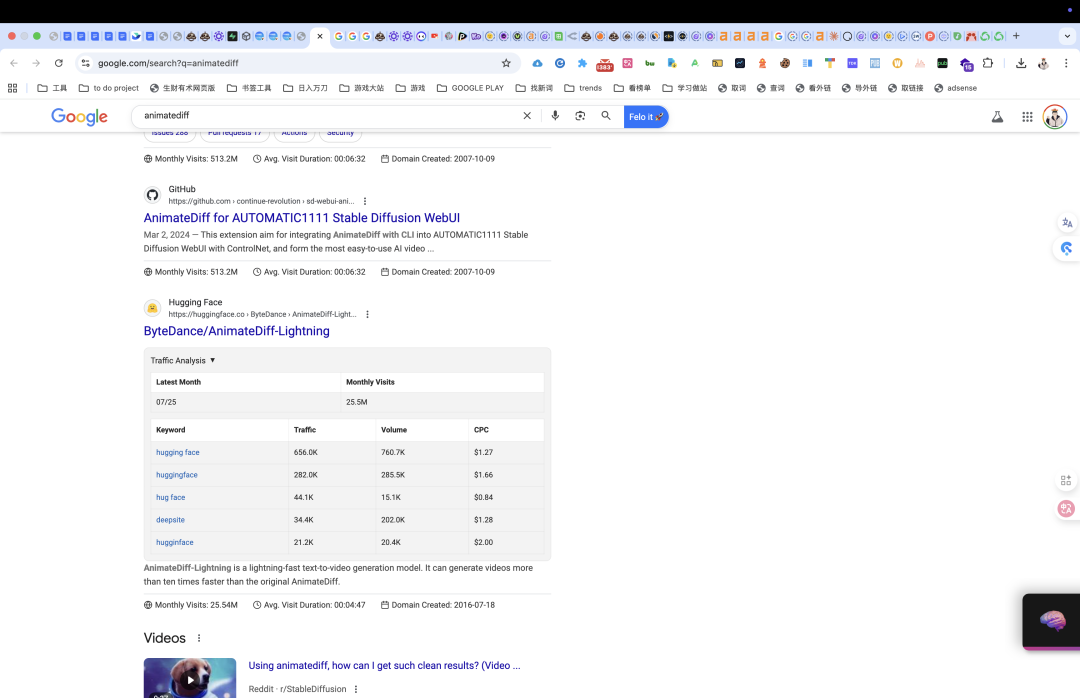Open the Chrome three-dot menu

1066,63
